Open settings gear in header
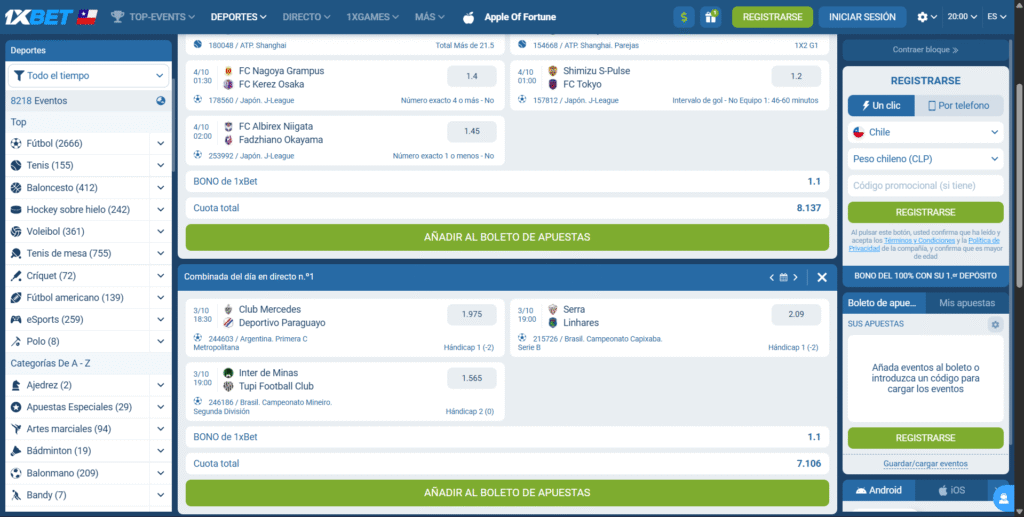Image resolution: width=1024 pixels, height=517 pixels. pos(923,17)
